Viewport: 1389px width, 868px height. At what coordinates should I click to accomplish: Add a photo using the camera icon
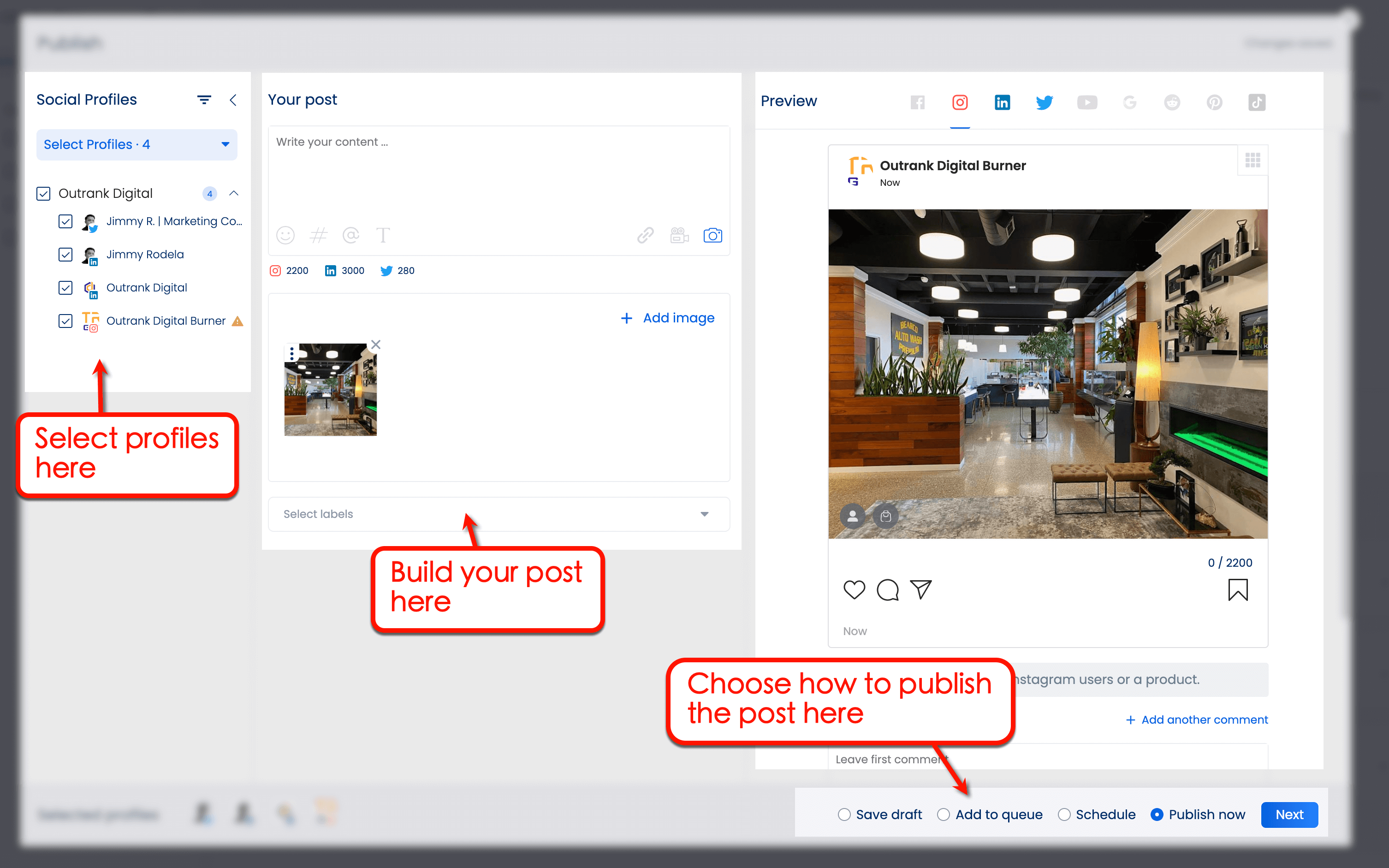(712, 235)
